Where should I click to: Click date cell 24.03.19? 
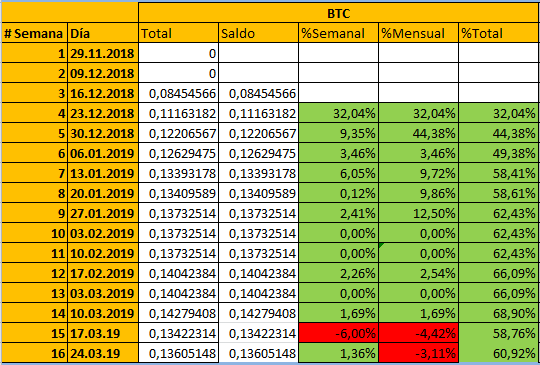coord(103,353)
